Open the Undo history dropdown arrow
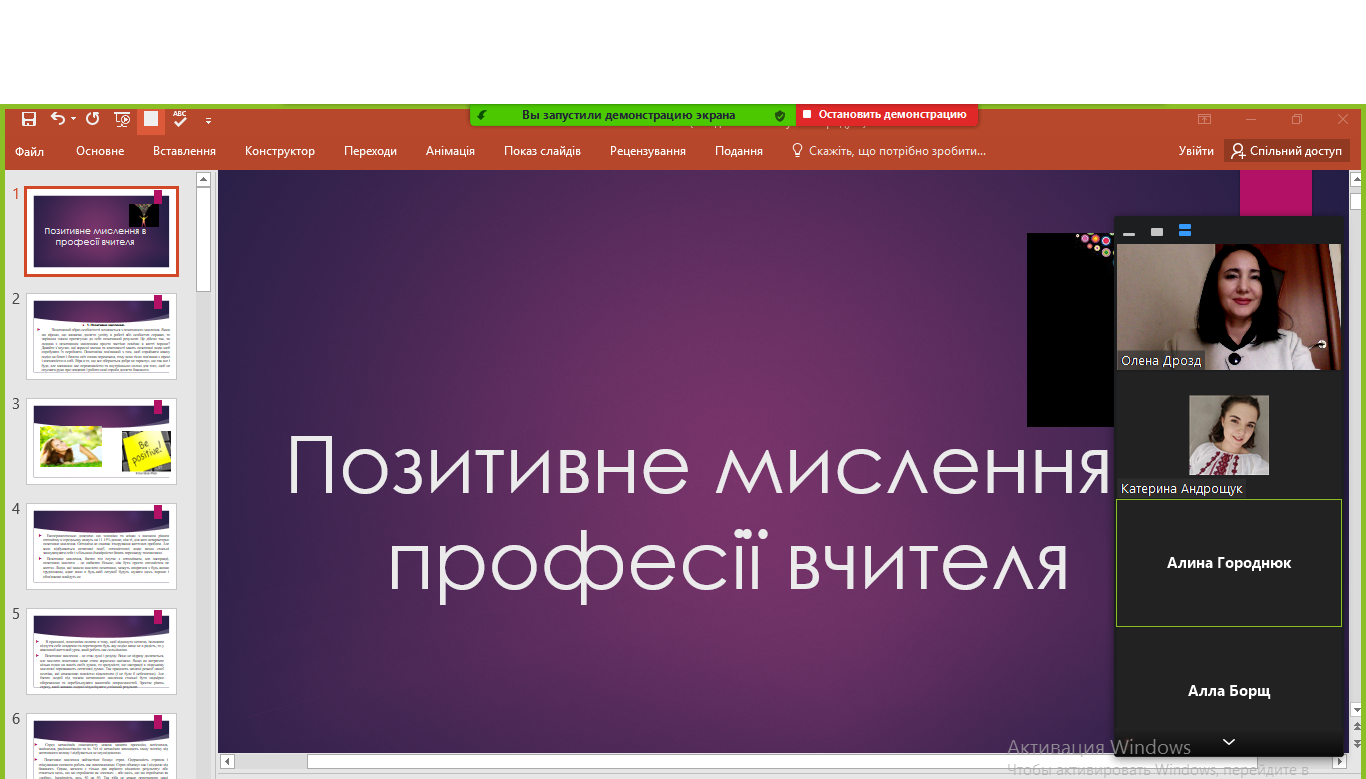The image size is (1366, 779). (x=74, y=120)
